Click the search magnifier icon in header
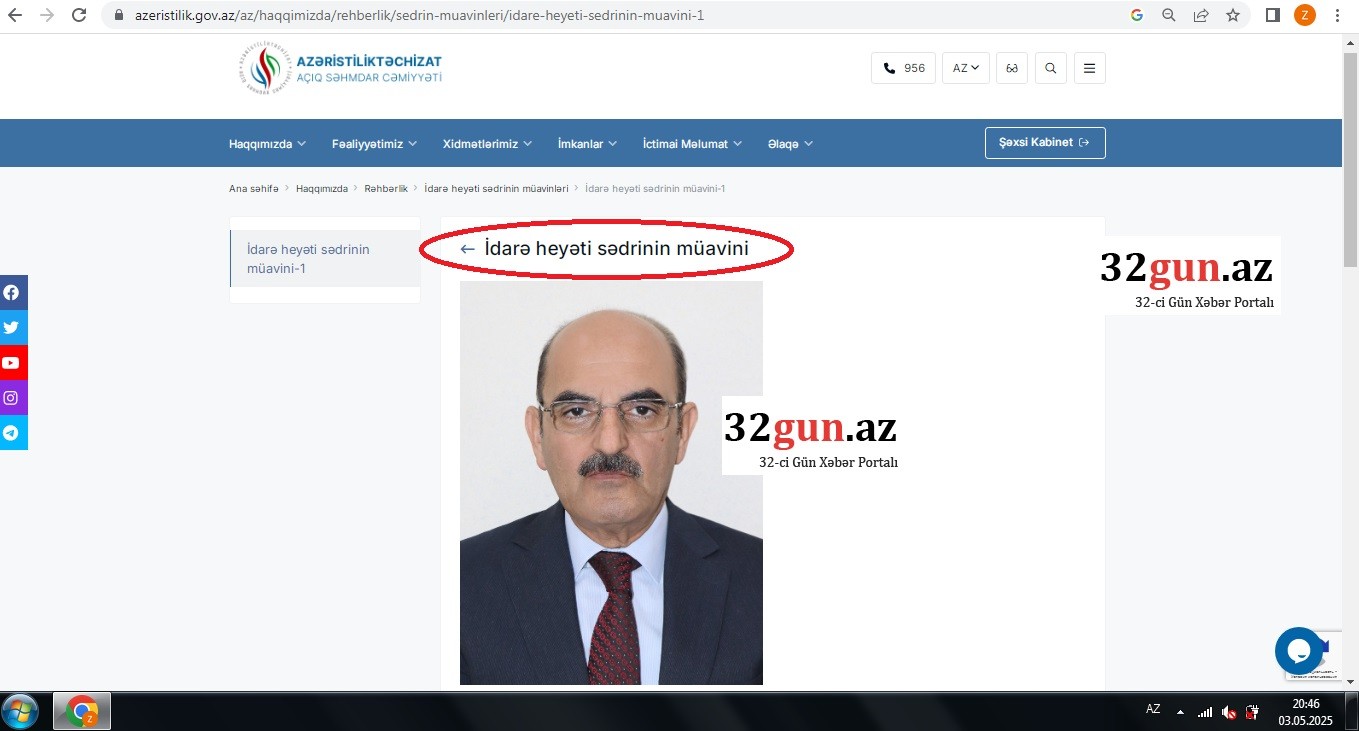Viewport: 1359px width, 731px height. coord(1050,68)
